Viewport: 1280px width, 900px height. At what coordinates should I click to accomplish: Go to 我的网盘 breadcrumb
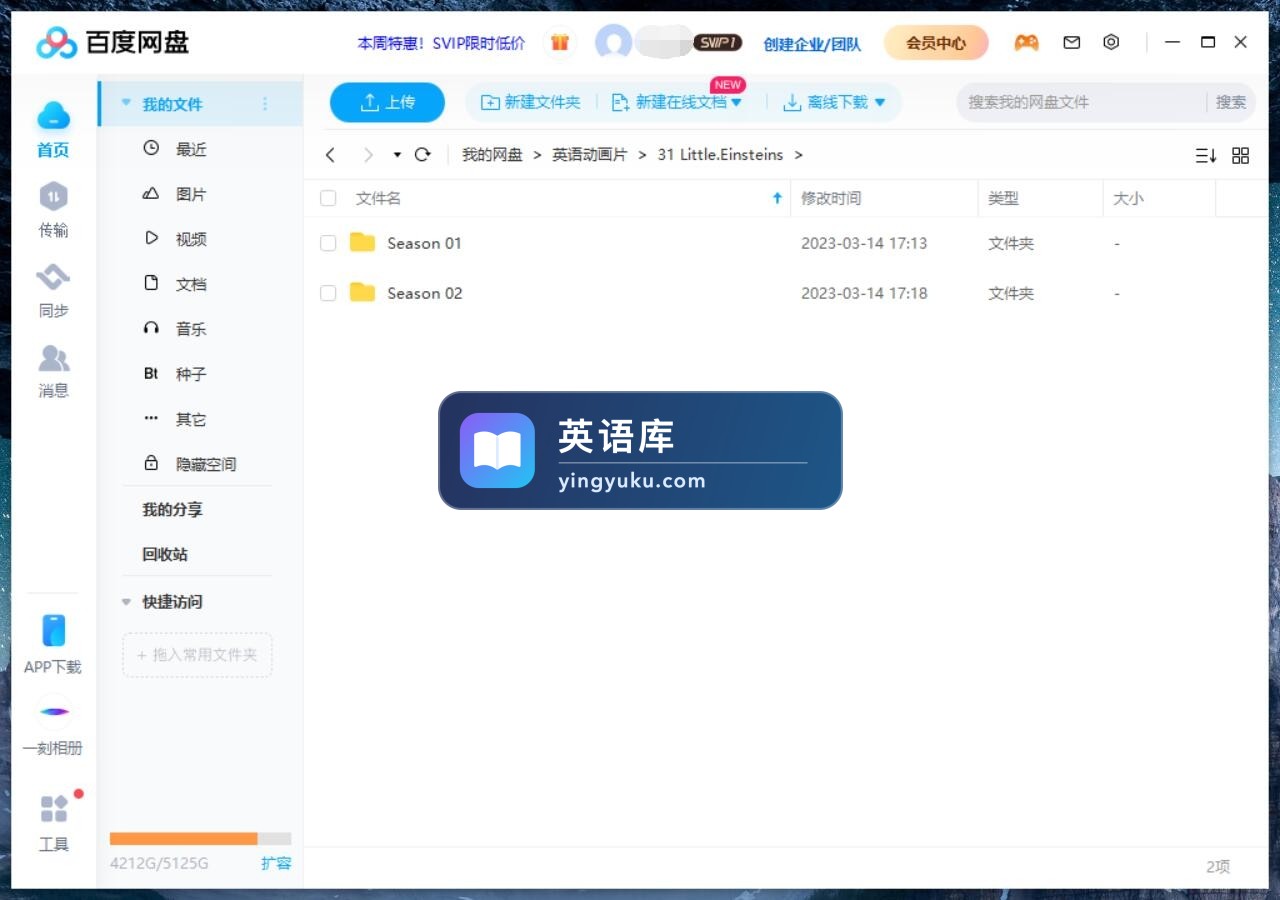coord(492,155)
